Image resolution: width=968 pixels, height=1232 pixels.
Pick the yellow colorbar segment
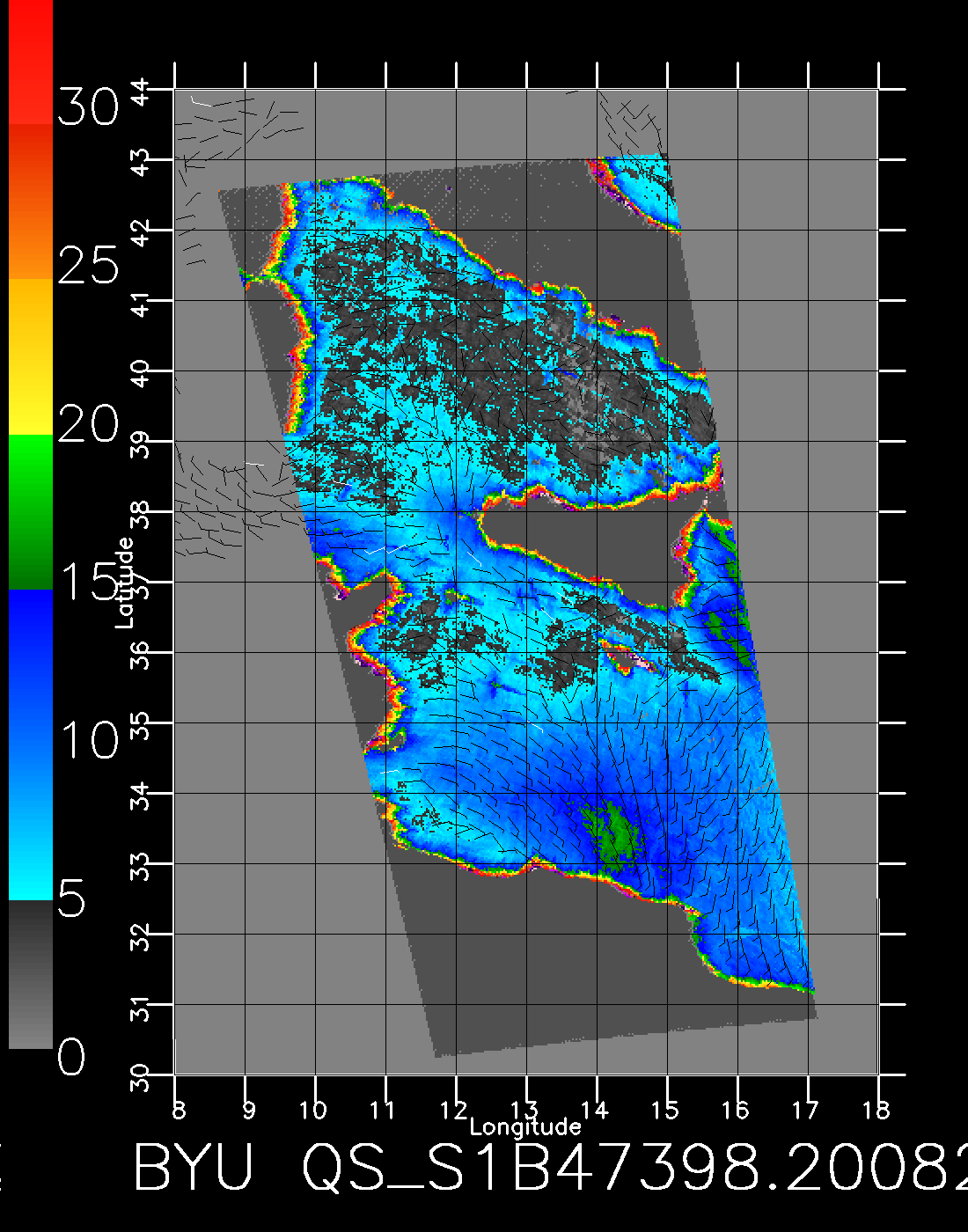[x=31, y=357]
